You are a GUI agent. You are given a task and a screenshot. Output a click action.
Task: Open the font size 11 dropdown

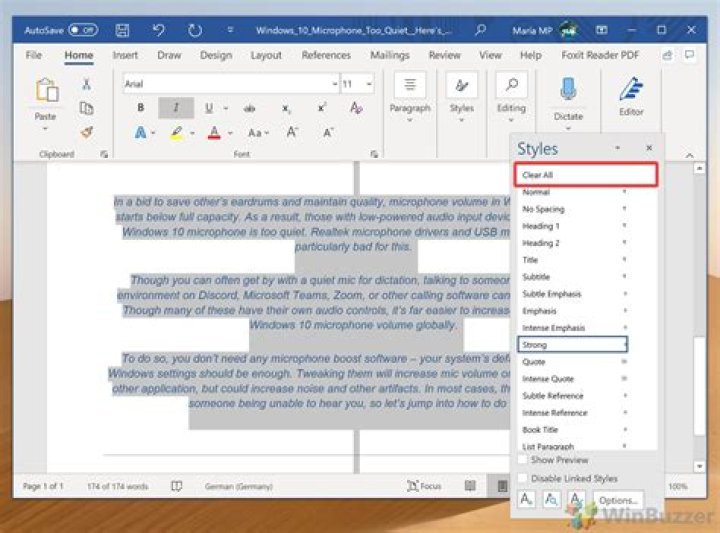coord(369,84)
